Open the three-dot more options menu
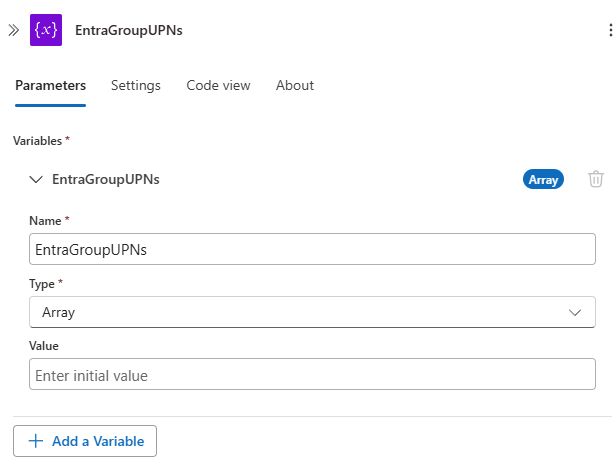 (610, 30)
